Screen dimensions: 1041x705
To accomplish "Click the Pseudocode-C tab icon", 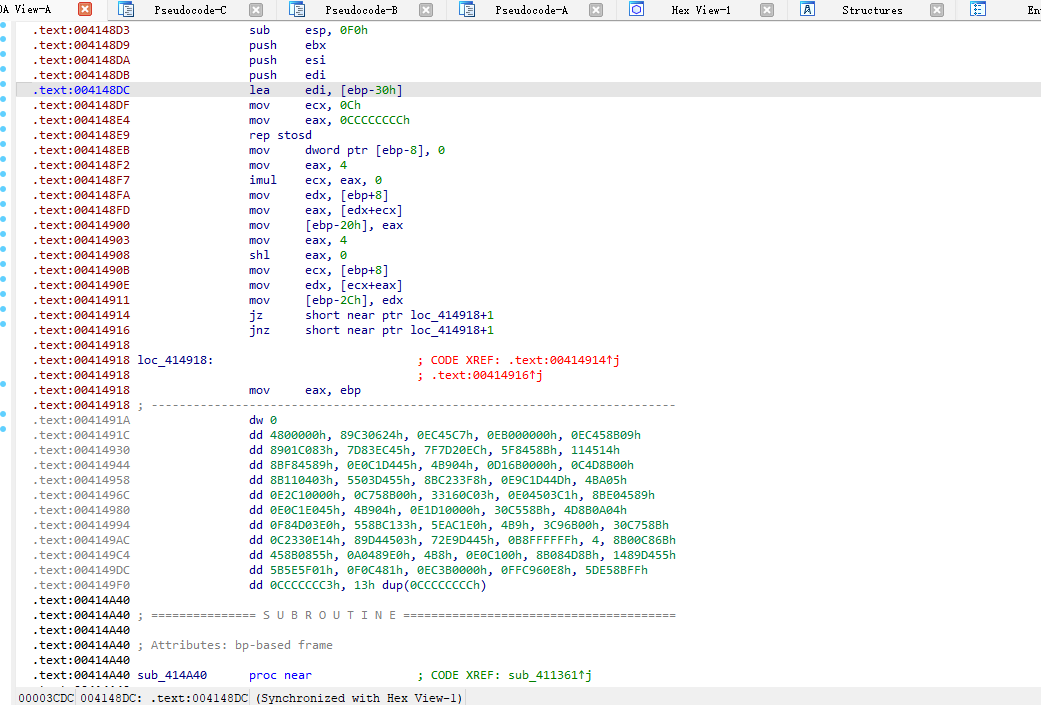I will [x=126, y=10].
